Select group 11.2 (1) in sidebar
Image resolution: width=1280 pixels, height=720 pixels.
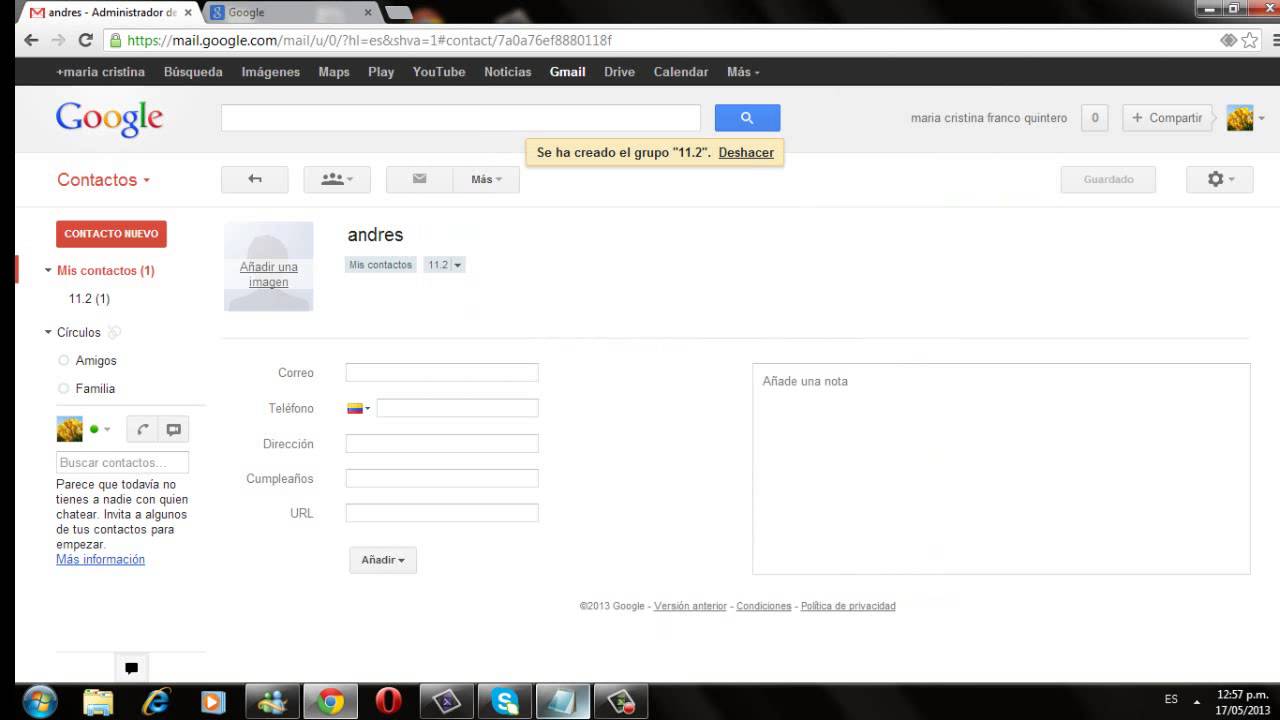[89, 299]
